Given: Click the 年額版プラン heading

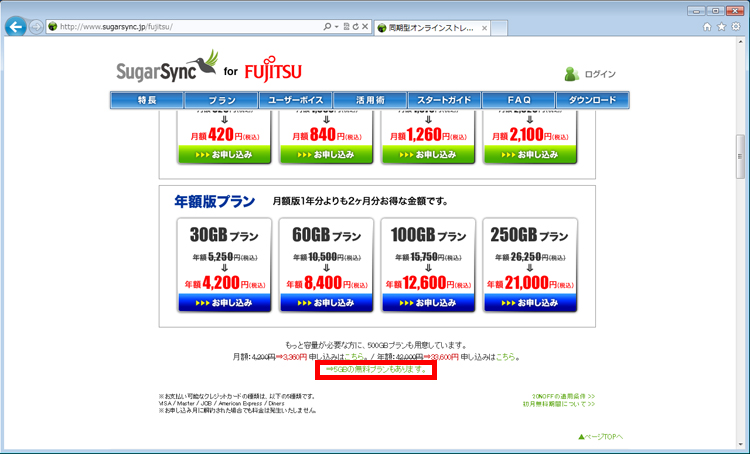Looking at the screenshot, I should click(x=214, y=201).
